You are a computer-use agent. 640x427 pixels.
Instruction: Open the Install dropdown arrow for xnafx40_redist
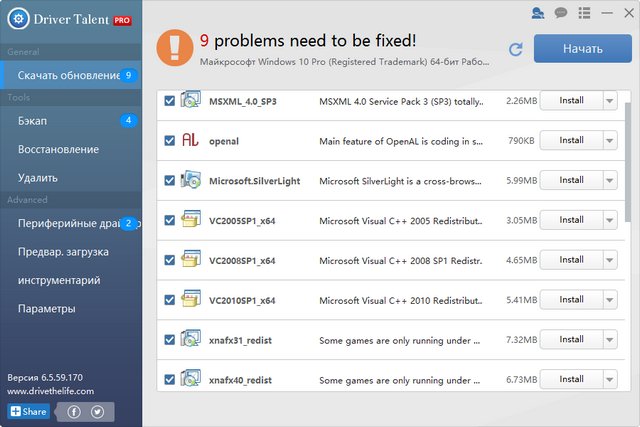609,379
